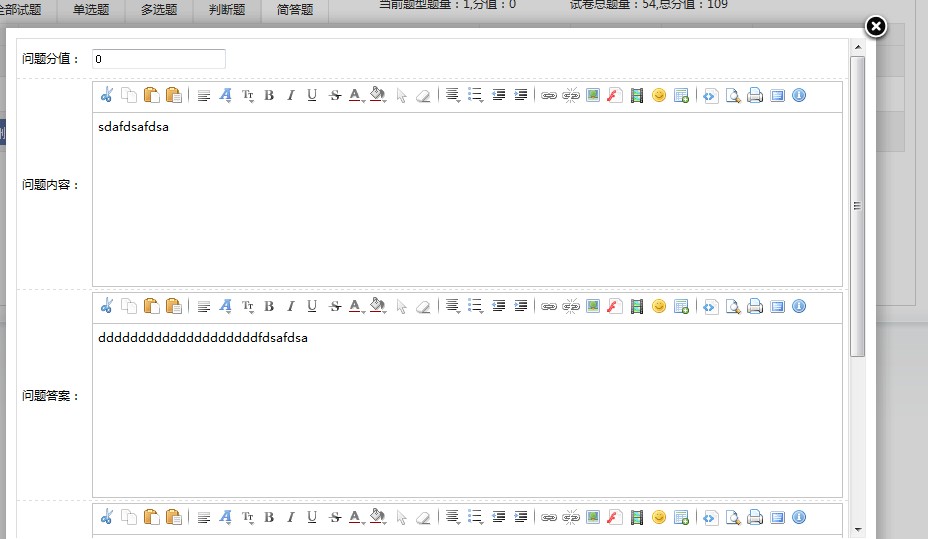The height and width of the screenshot is (539, 928).
Task: Click into the 问题答案 text area with ddddd text
Action: [467, 410]
